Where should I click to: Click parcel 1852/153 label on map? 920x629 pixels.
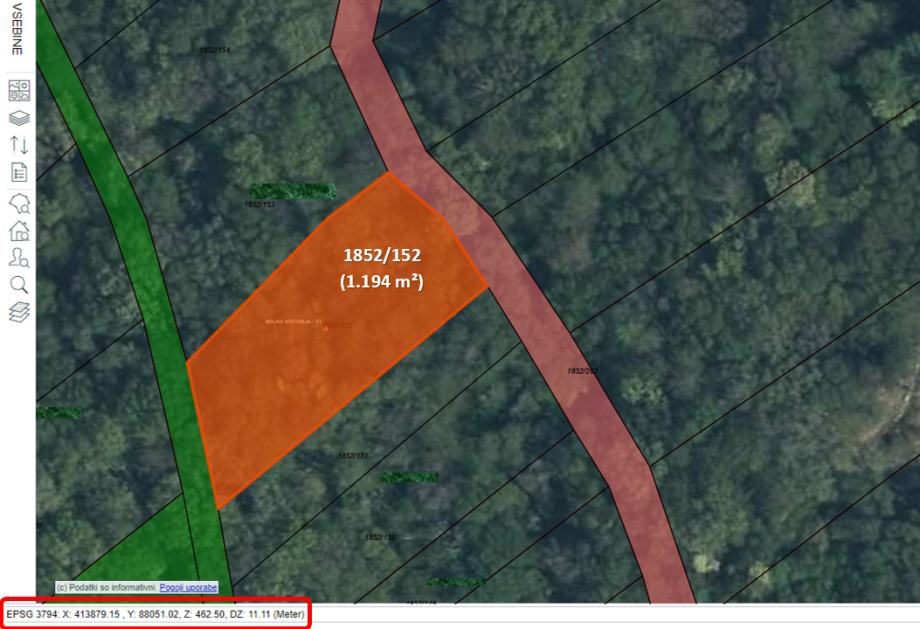point(259,204)
